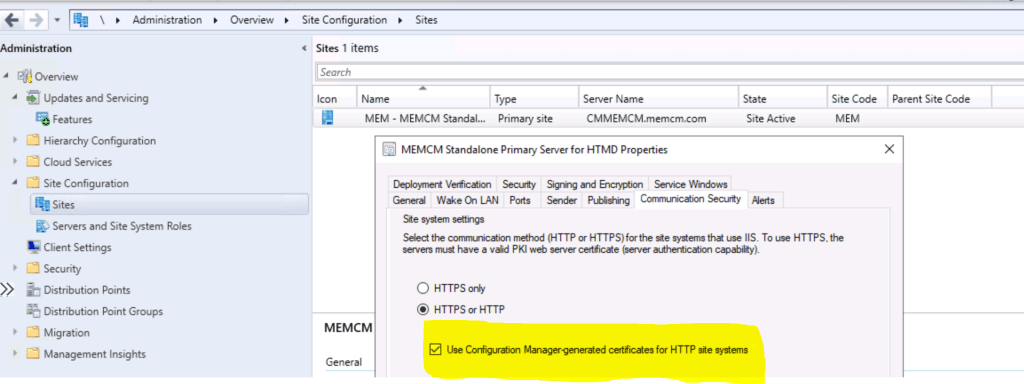
Task: Sort by State column header
Action: tap(782, 99)
